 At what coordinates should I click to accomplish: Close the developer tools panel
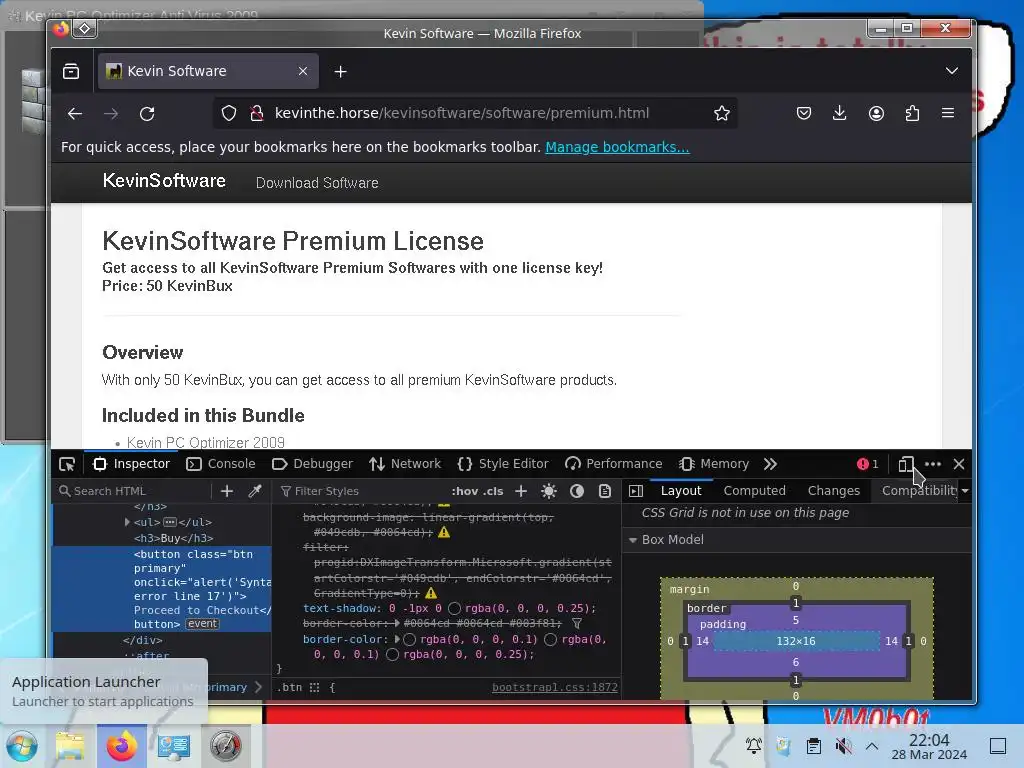(x=959, y=464)
